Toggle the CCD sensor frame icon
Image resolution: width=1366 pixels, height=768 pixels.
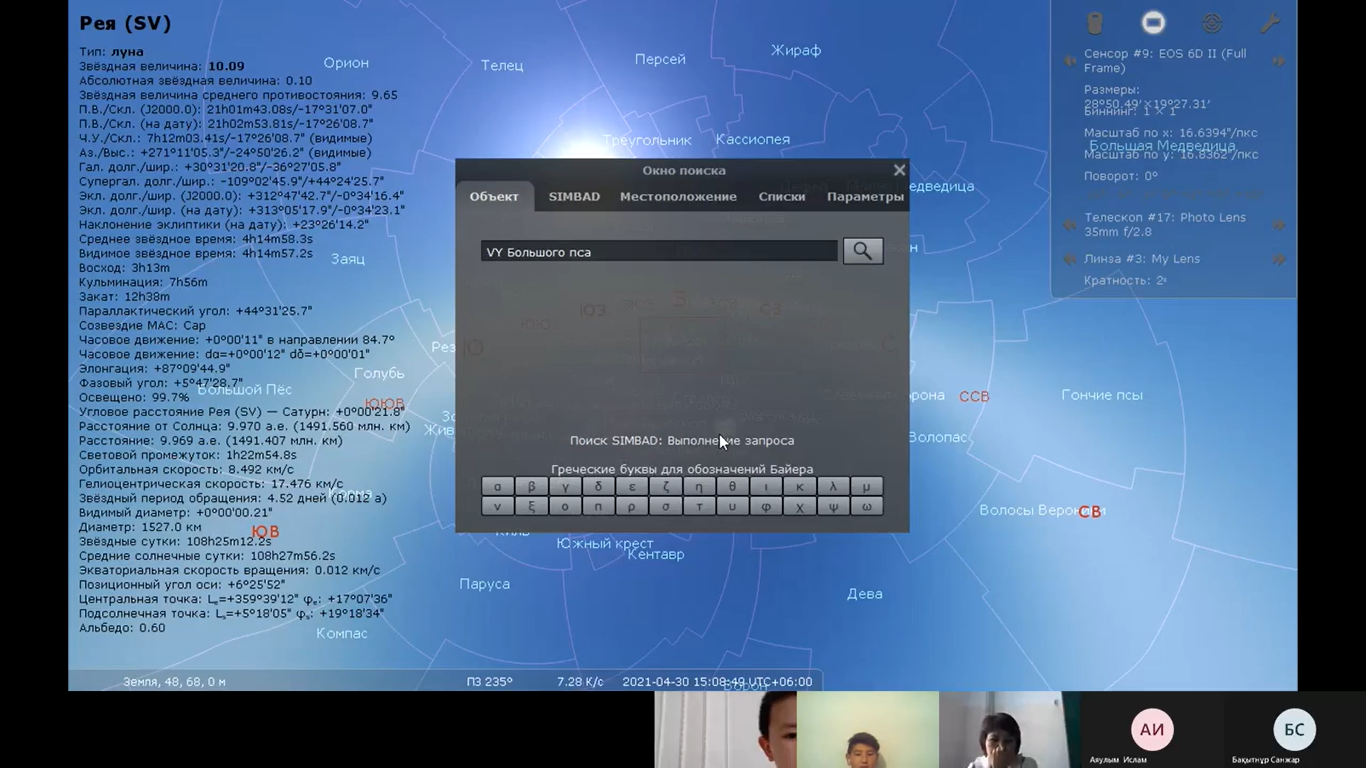pos(1153,23)
